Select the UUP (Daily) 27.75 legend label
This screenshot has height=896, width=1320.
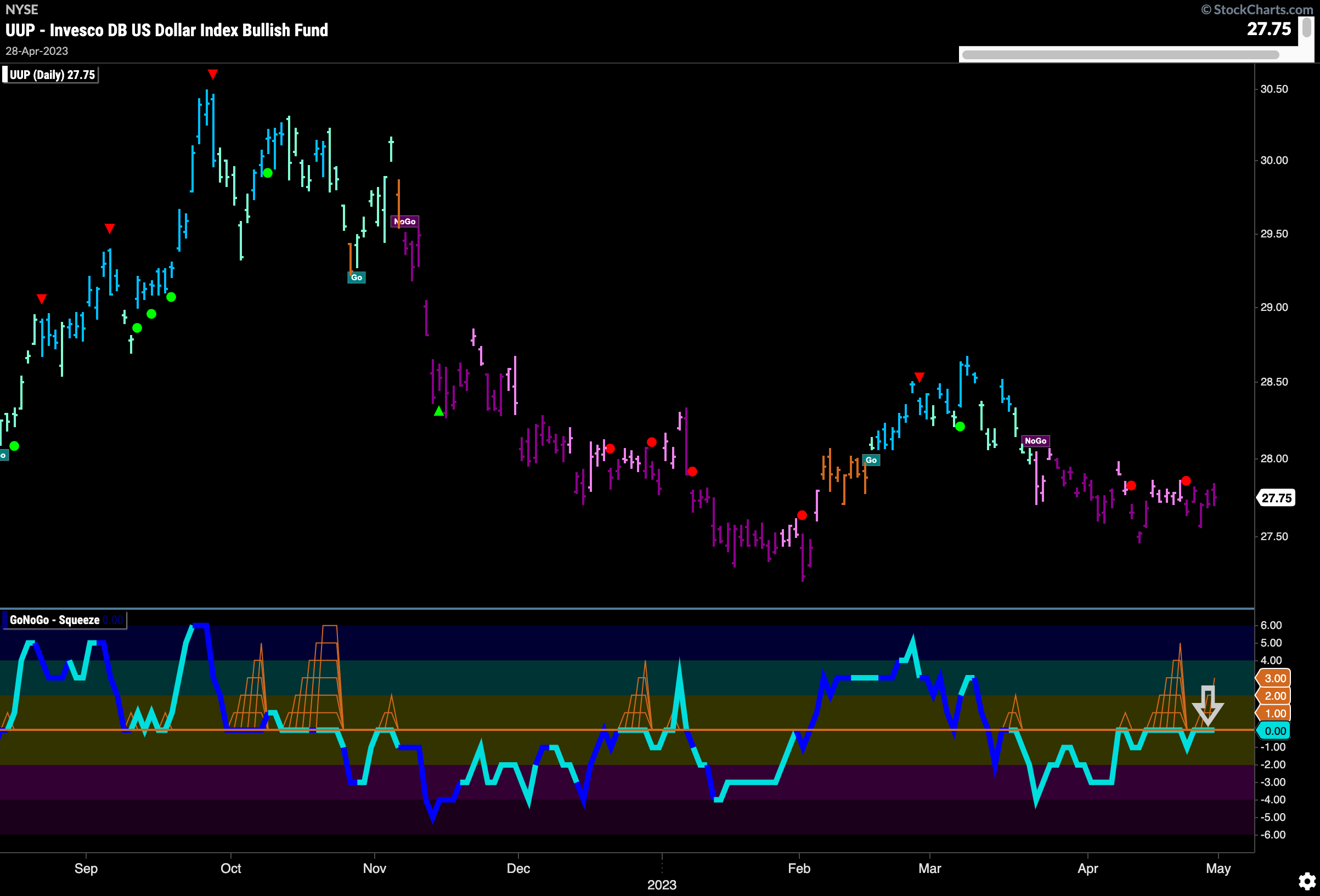click(50, 75)
